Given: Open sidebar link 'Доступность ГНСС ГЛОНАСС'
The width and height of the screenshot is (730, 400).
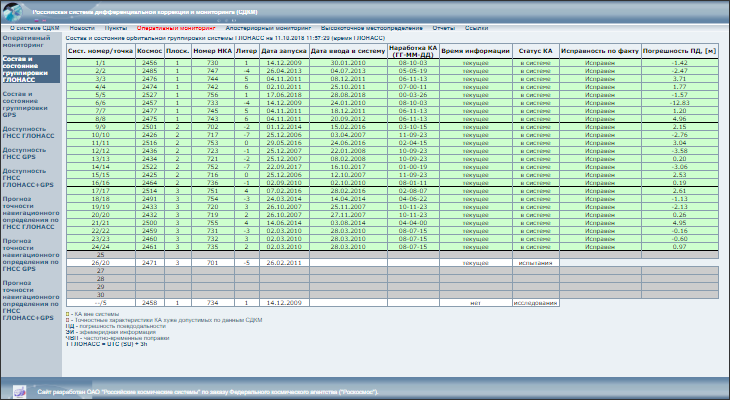Looking at the screenshot, I should tap(28, 132).
